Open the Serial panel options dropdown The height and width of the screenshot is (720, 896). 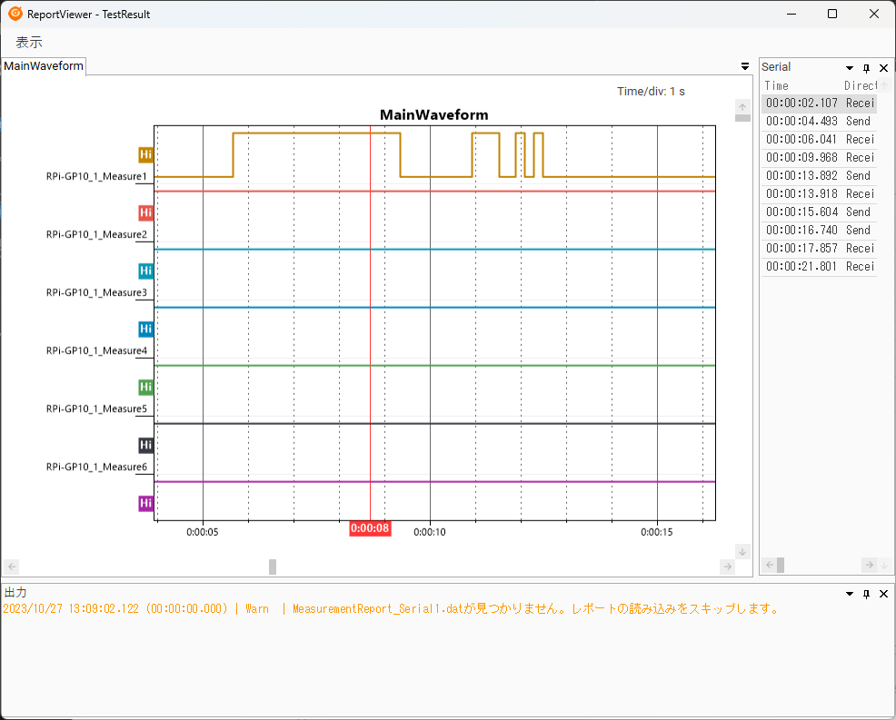[850, 68]
